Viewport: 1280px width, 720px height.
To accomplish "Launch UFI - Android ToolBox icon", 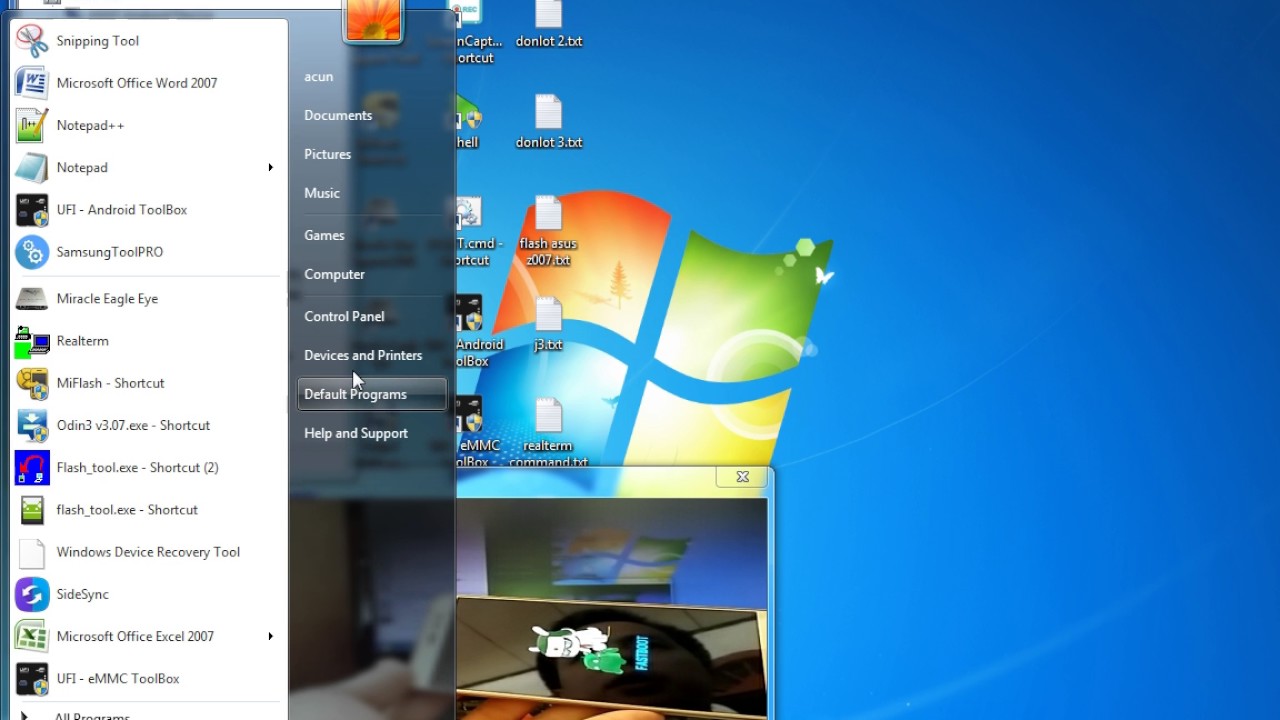I will [x=32, y=210].
